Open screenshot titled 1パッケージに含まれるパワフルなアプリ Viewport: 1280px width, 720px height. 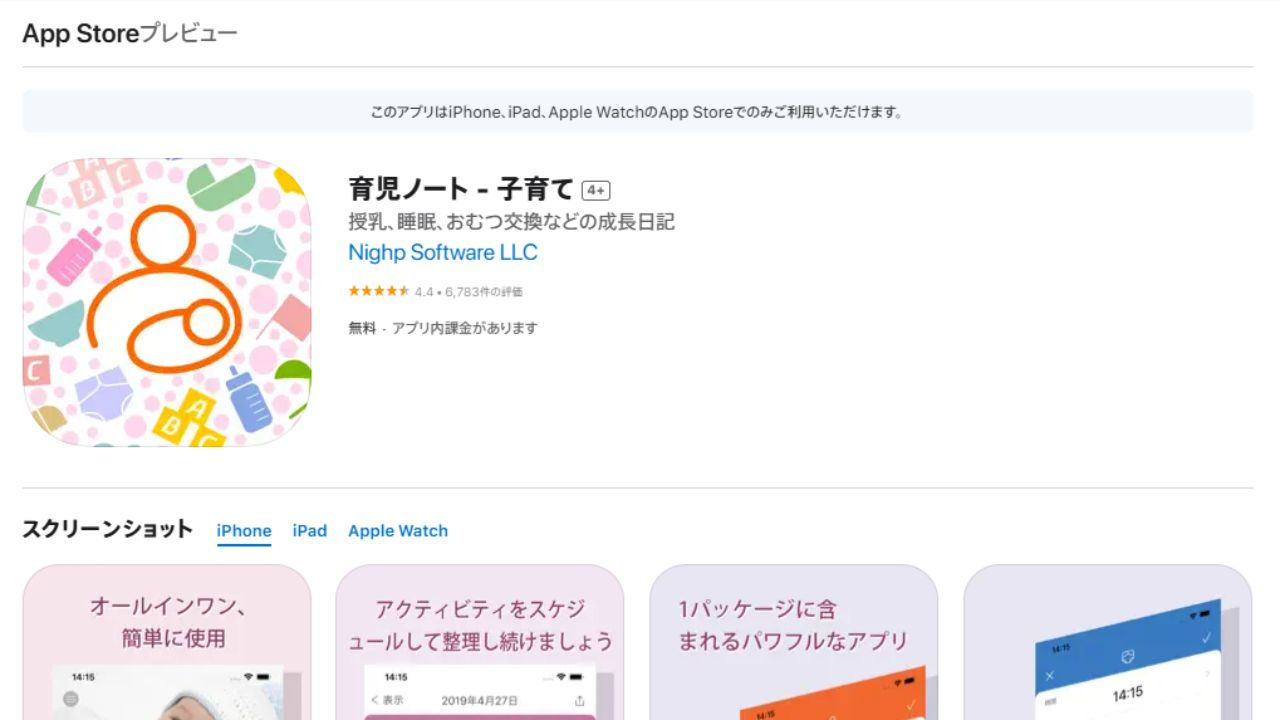tap(794, 642)
